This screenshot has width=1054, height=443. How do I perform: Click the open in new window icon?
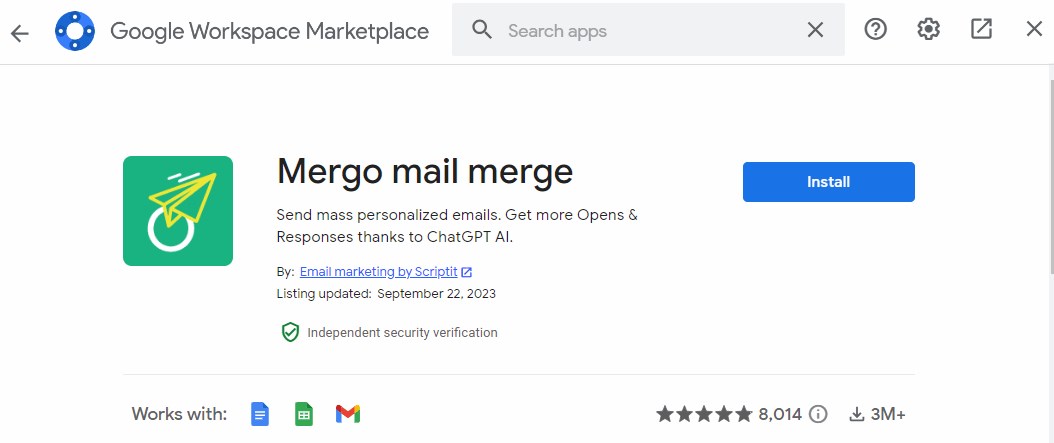tap(981, 30)
